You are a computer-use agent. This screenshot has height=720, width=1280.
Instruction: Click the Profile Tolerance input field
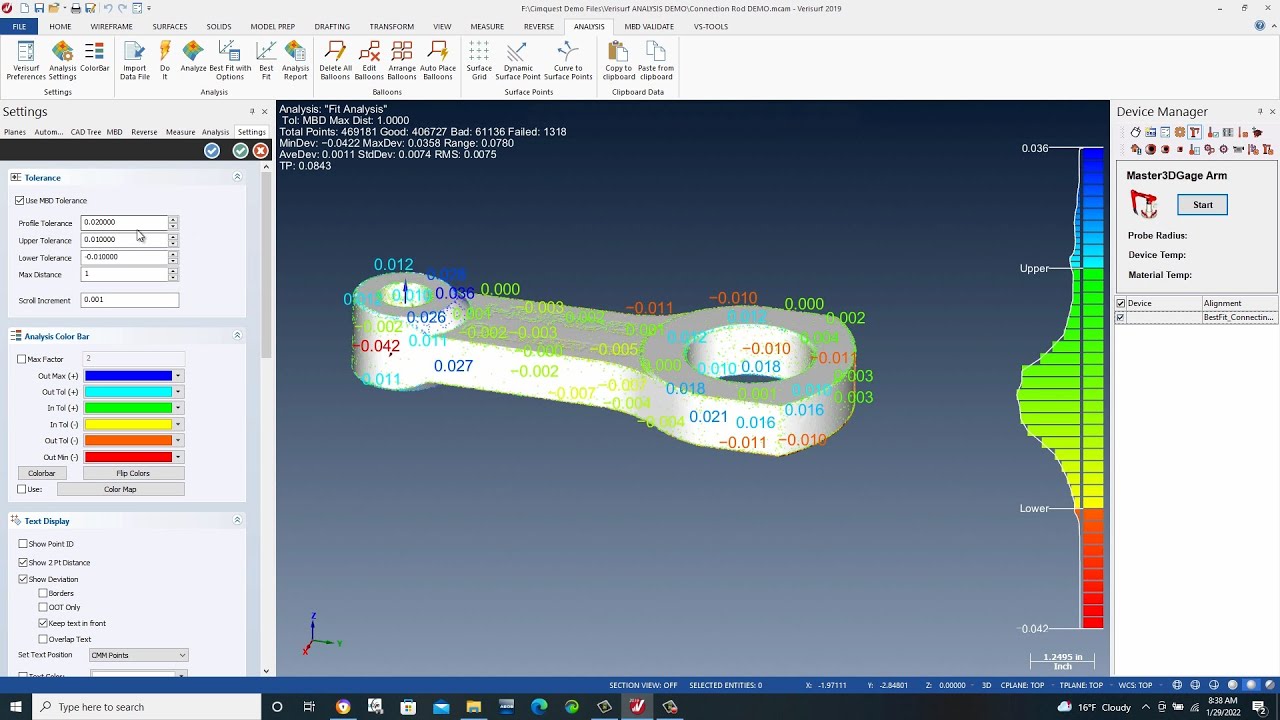(123, 222)
